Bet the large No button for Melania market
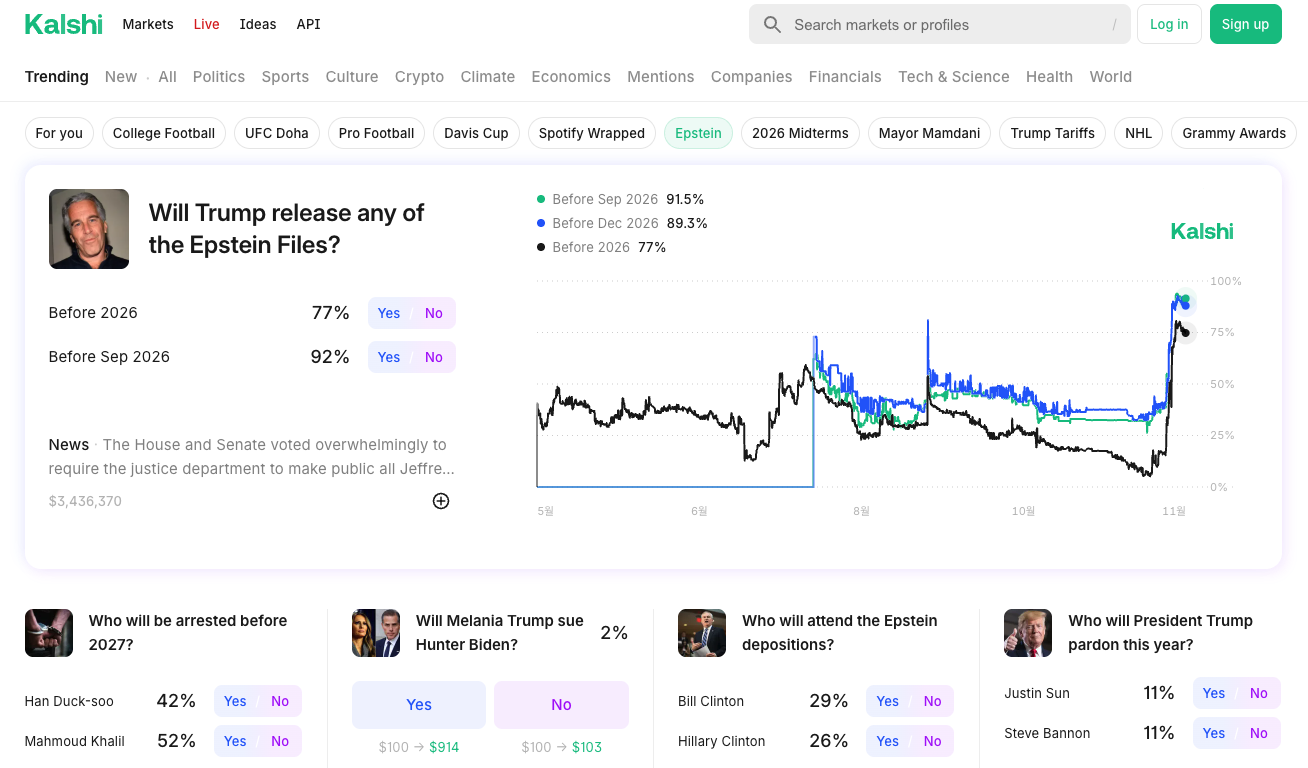 pyautogui.click(x=561, y=705)
